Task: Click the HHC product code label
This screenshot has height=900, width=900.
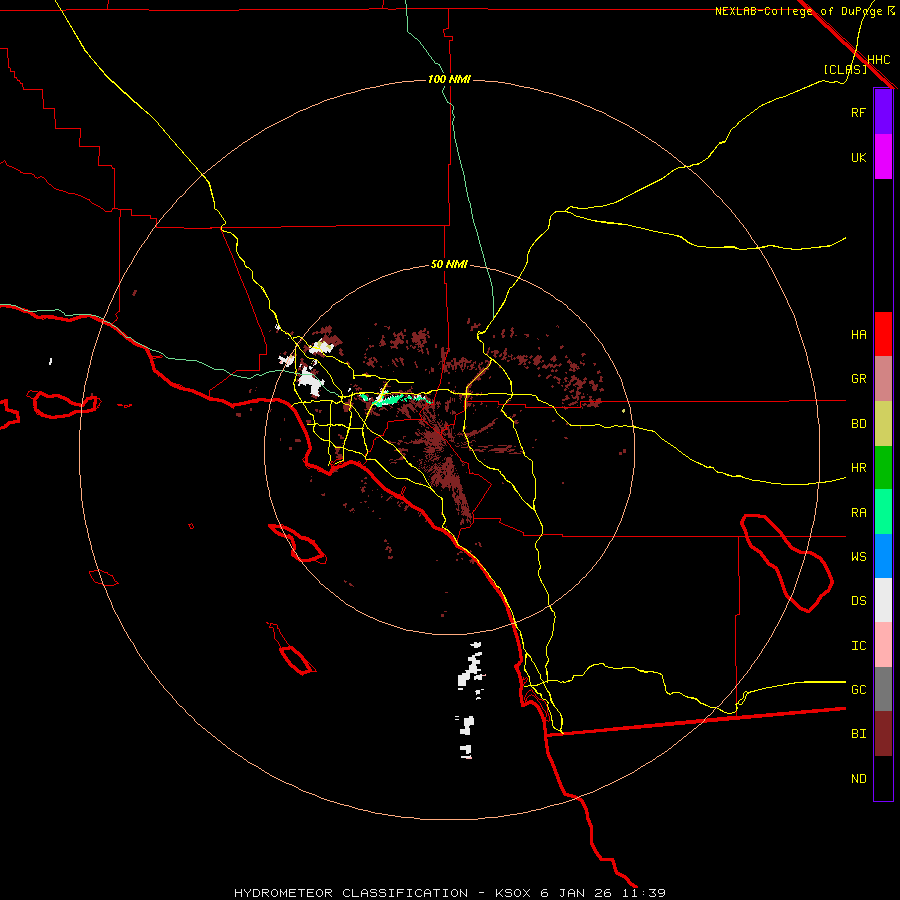Action: tap(878, 60)
